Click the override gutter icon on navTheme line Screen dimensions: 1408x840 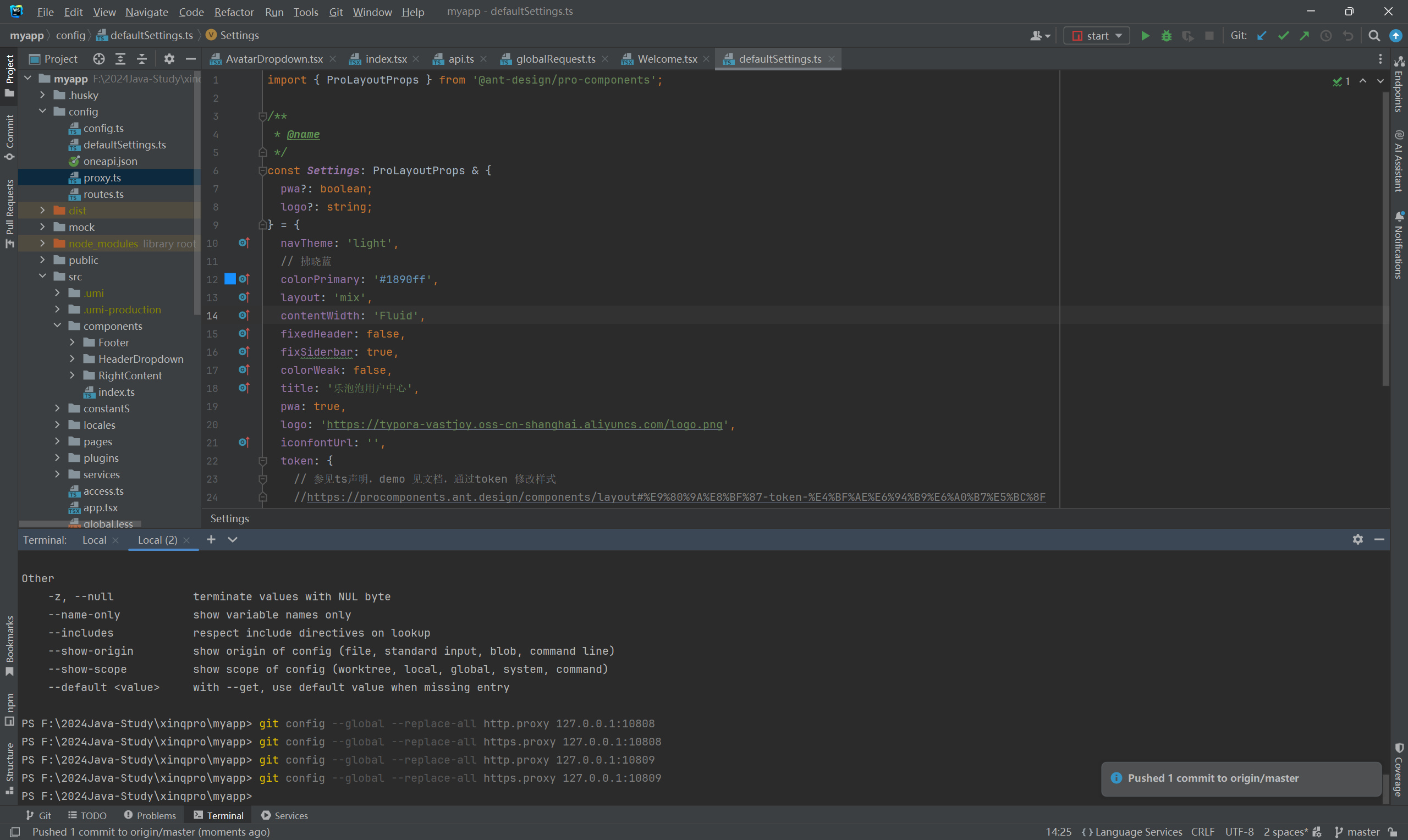tap(244, 243)
